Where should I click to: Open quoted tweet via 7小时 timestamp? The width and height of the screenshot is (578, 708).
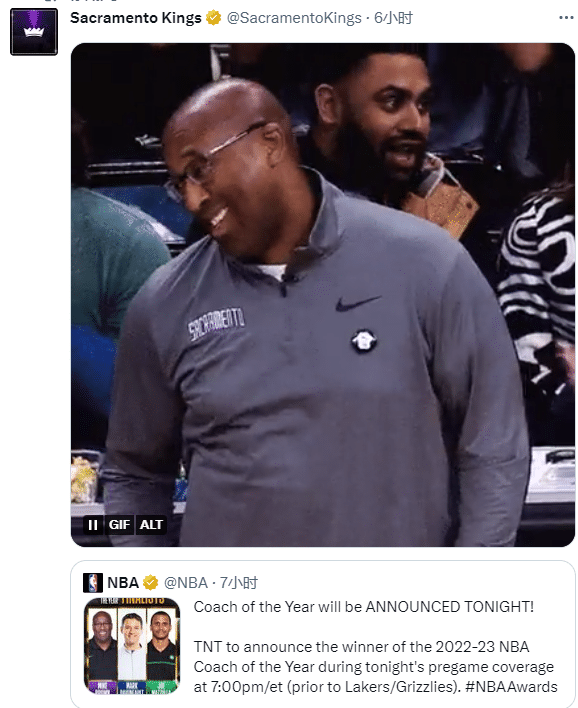pyautogui.click(x=238, y=583)
